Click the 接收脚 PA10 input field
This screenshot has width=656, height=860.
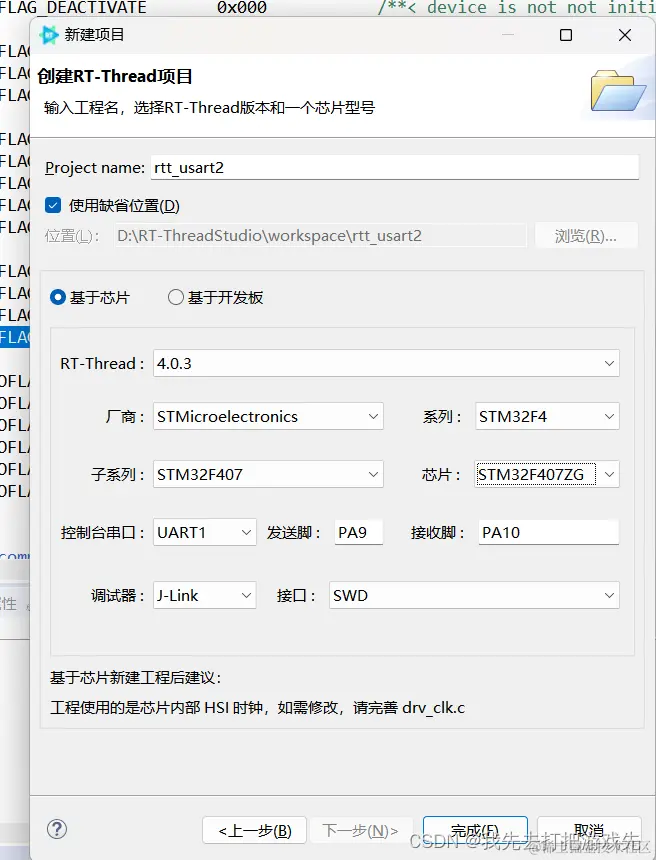coord(548,532)
